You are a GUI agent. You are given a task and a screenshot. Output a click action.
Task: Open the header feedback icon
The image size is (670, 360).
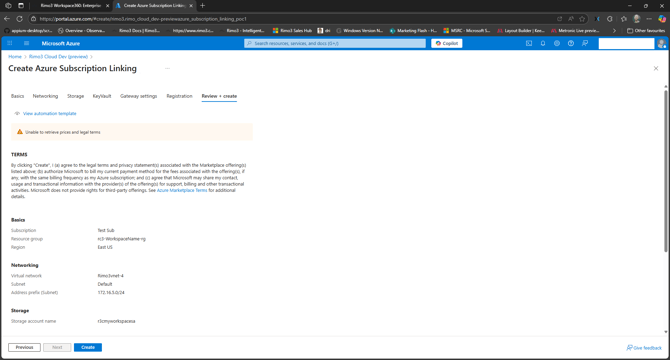click(585, 43)
